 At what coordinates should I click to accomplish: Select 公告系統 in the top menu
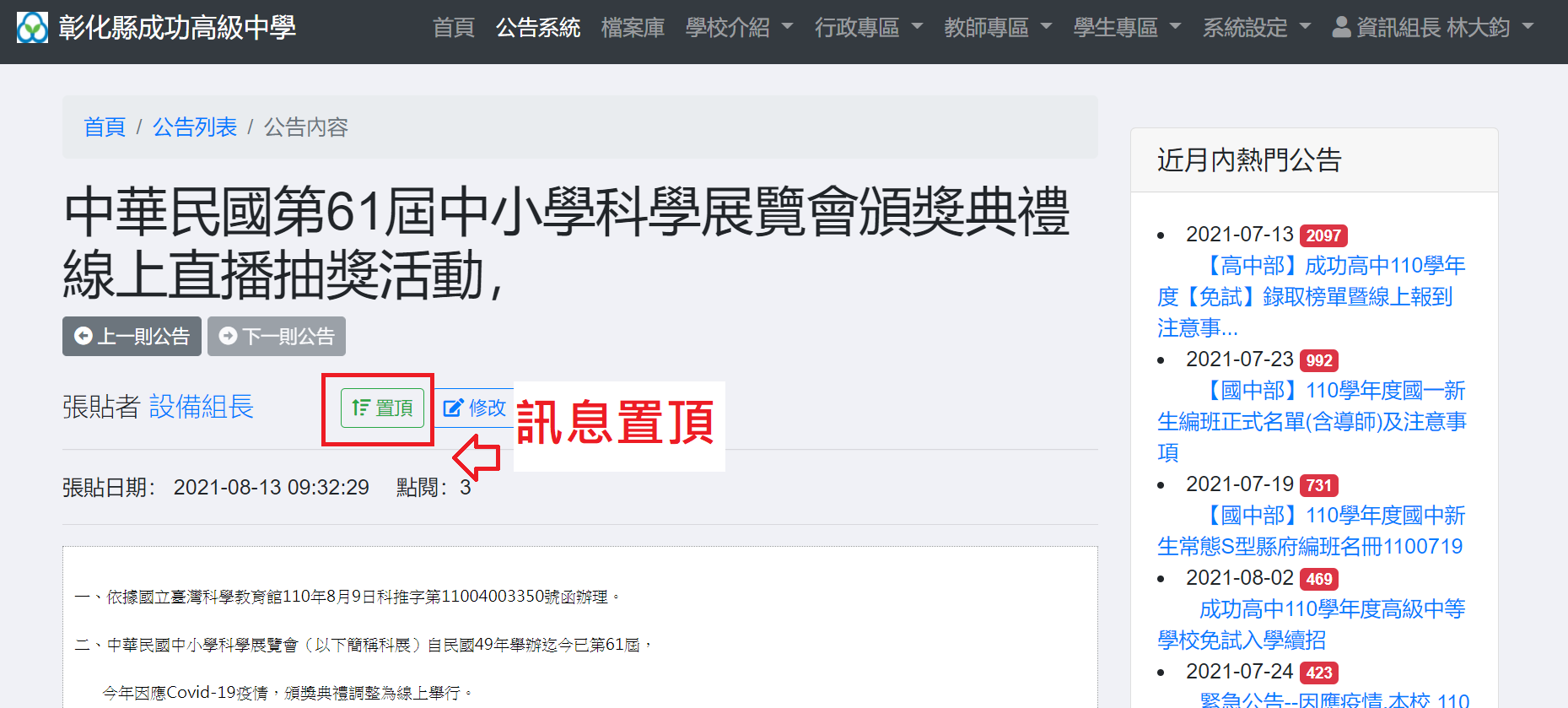point(538,28)
